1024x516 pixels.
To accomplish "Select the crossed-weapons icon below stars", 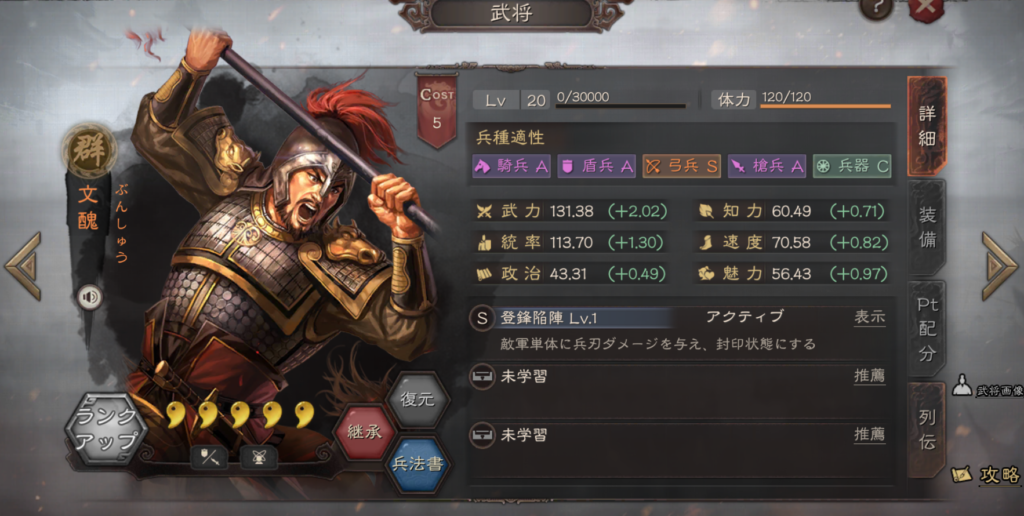I will 259,457.
